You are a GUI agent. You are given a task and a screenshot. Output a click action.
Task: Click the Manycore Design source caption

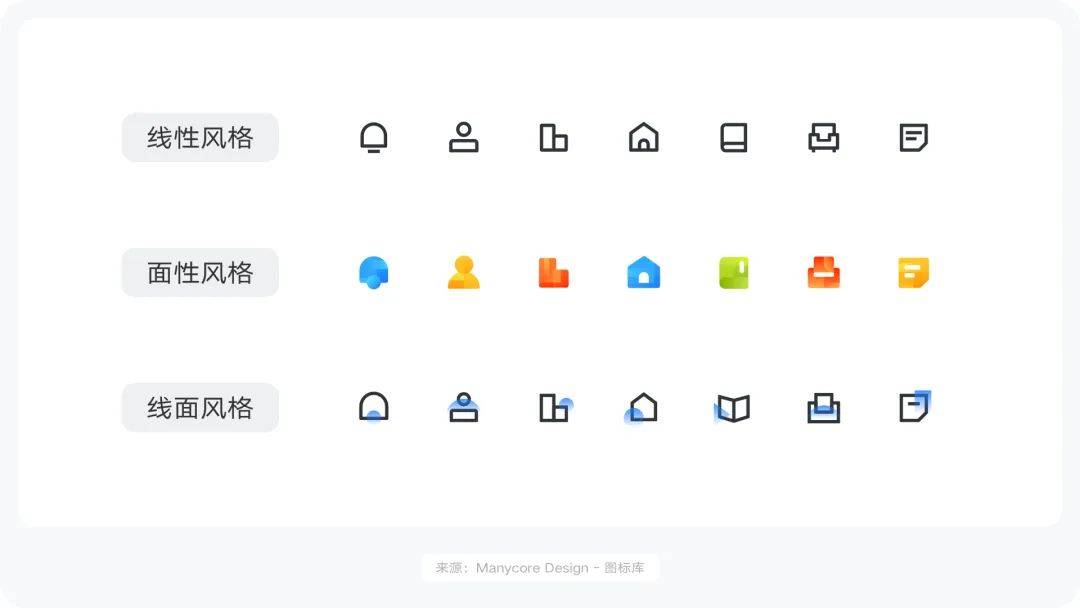540,568
